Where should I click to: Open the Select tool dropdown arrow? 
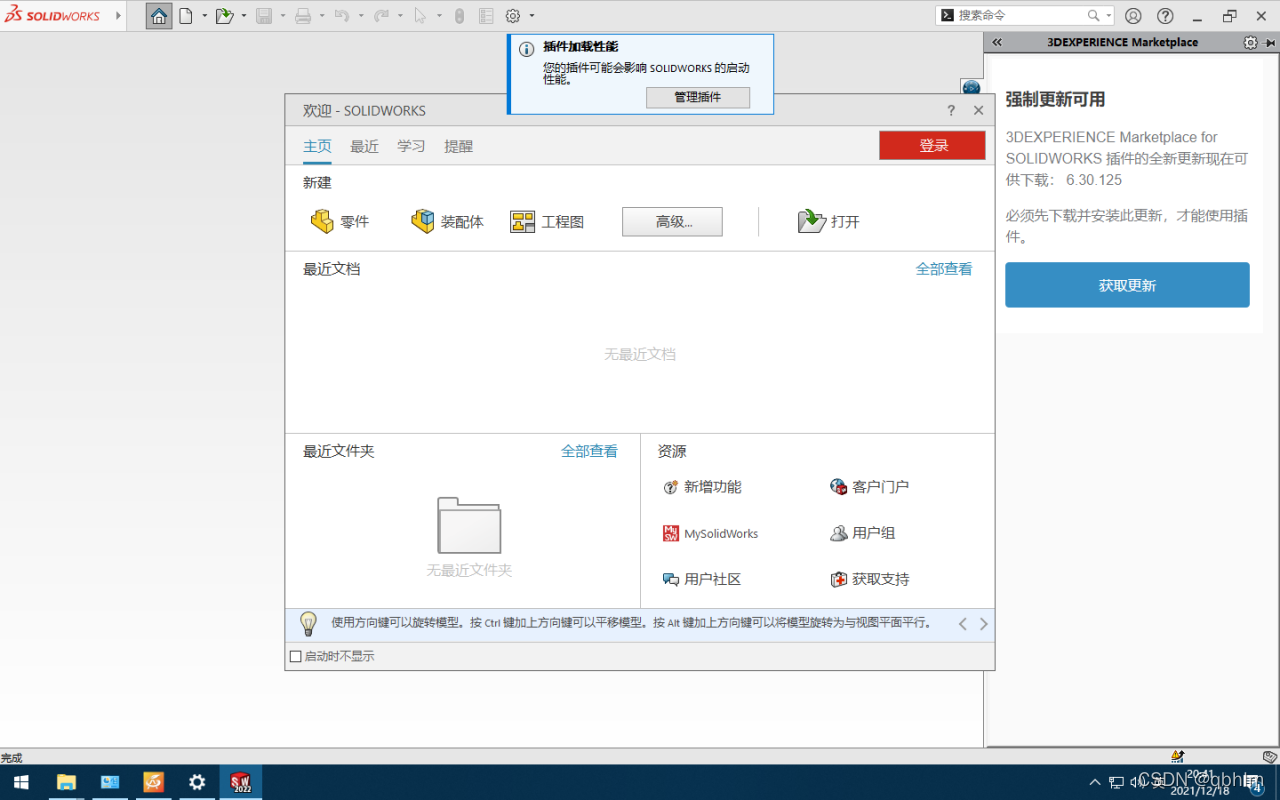pos(439,16)
